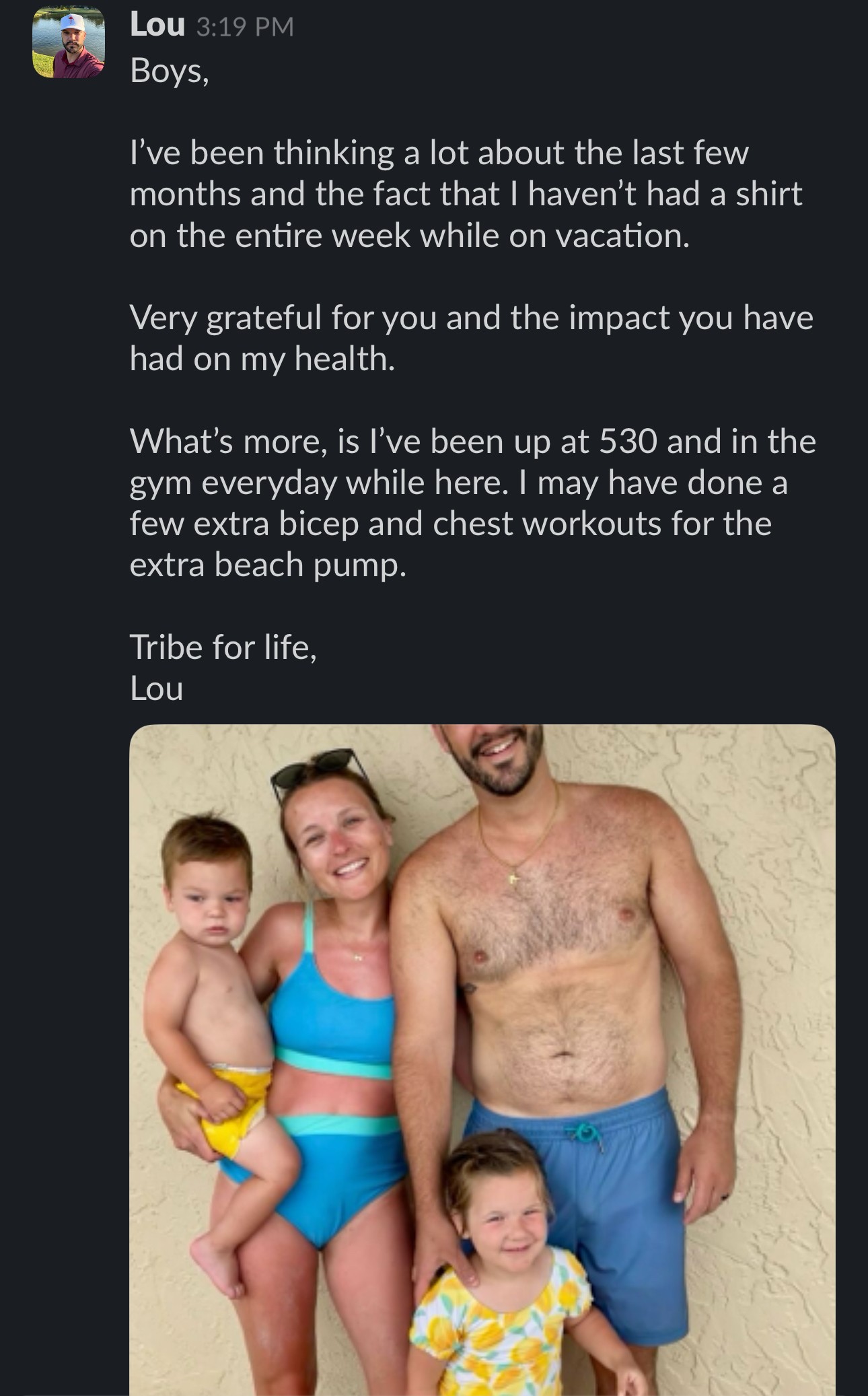Click the gold cross necklace in photo

pos(513,876)
